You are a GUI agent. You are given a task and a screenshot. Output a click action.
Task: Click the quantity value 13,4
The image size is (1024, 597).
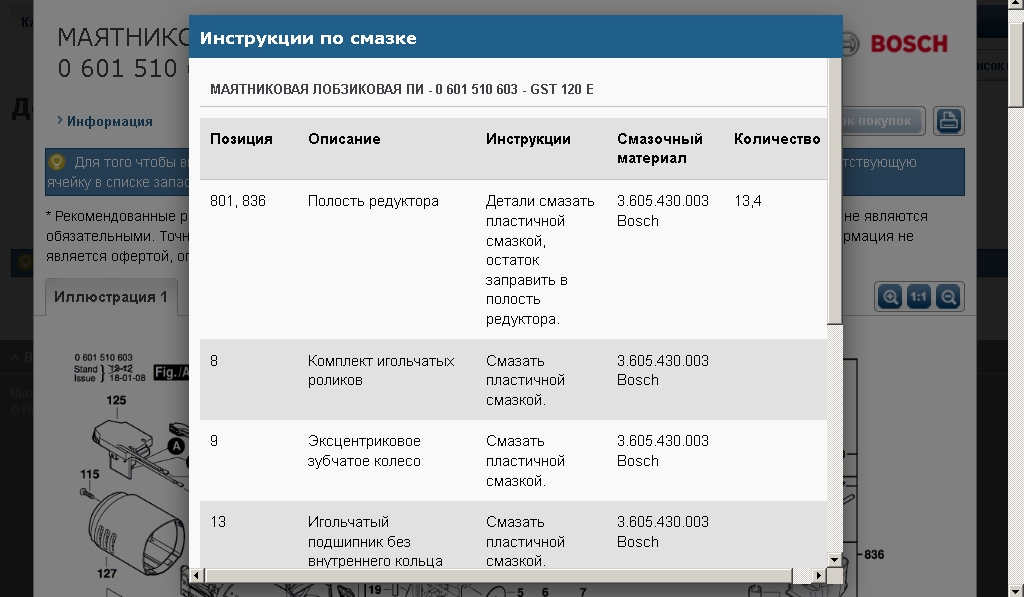tap(747, 201)
